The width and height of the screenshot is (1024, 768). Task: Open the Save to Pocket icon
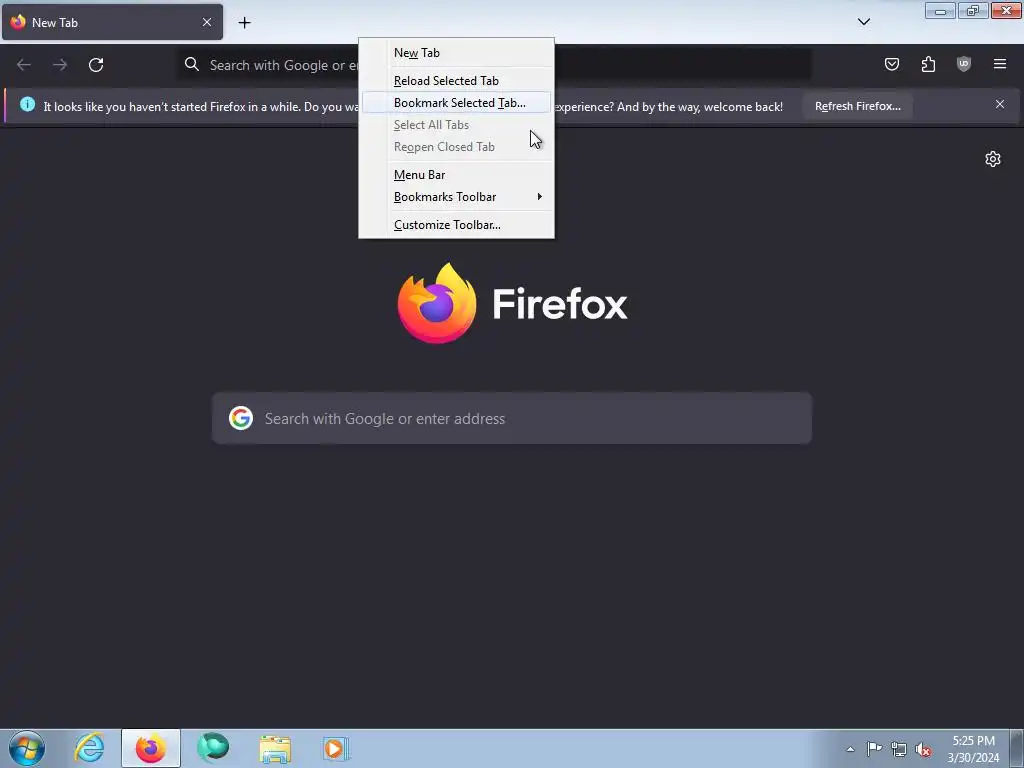pos(892,64)
